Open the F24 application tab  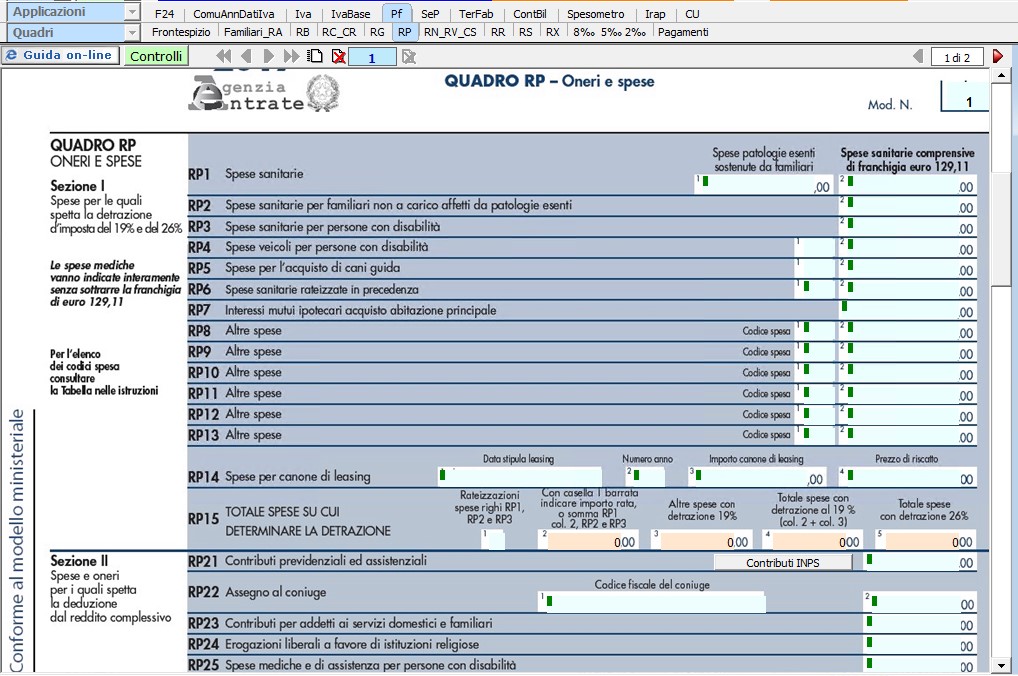[x=164, y=14]
